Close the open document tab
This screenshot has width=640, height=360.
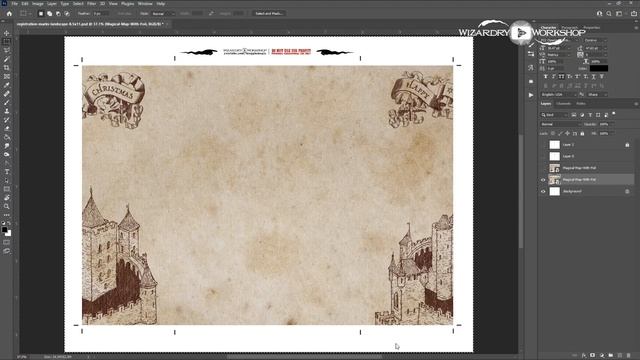pos(167,24)
